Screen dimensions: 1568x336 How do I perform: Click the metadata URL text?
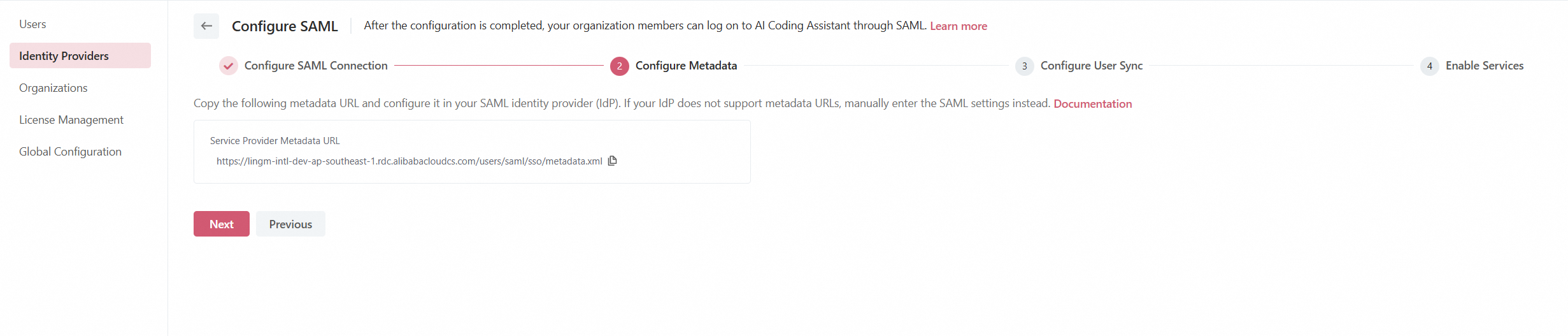[409, 161]
